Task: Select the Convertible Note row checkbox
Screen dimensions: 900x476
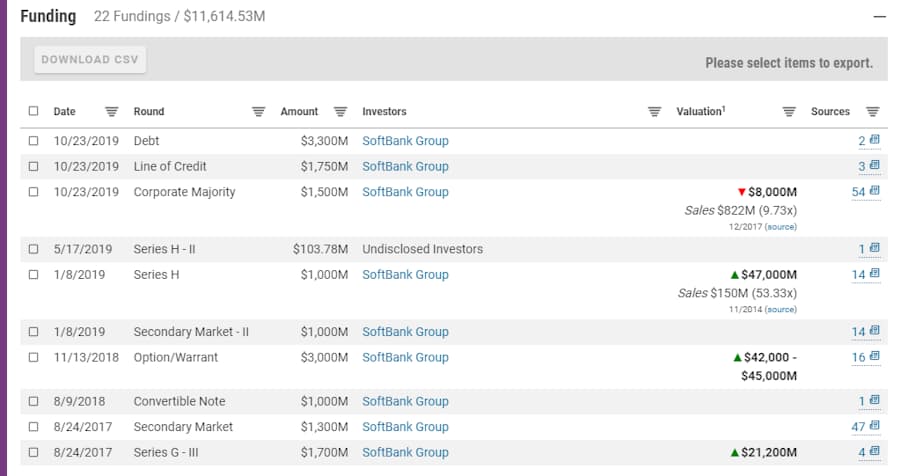Action: coord(34,401)
